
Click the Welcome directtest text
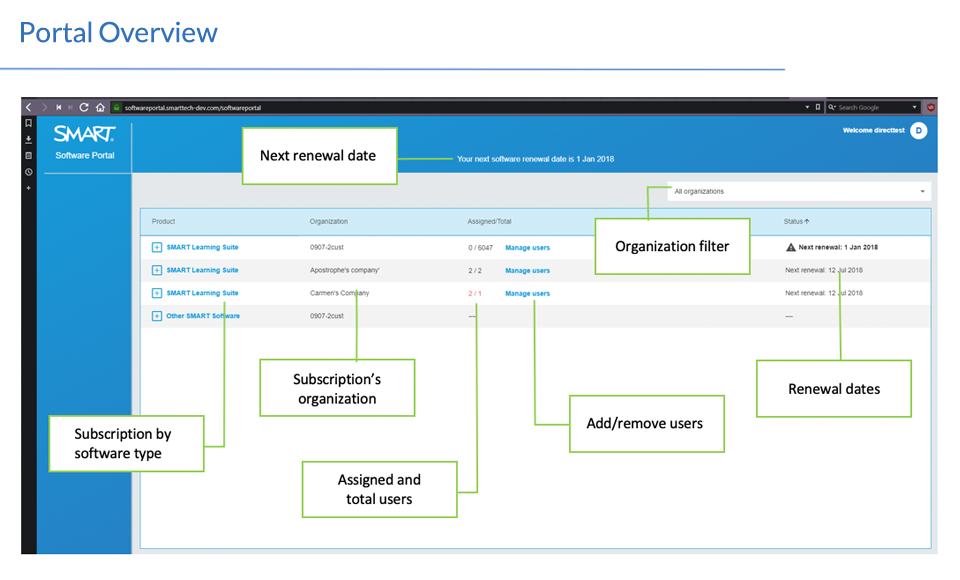pyautogui.click(x=874, y=130)
